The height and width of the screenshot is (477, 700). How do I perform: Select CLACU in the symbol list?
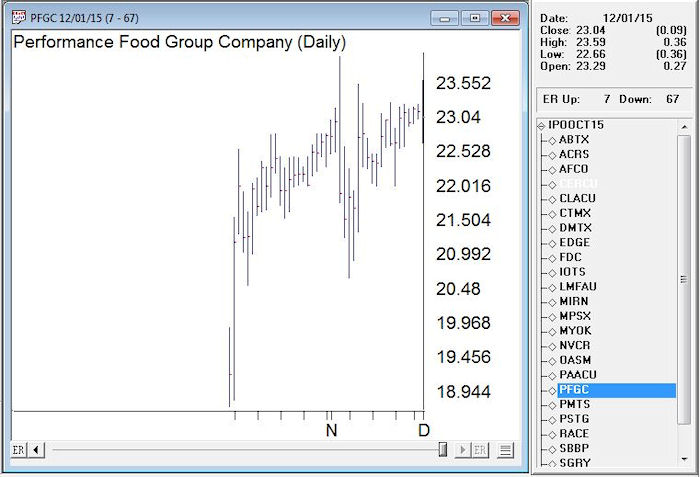(x=577, y=198)
